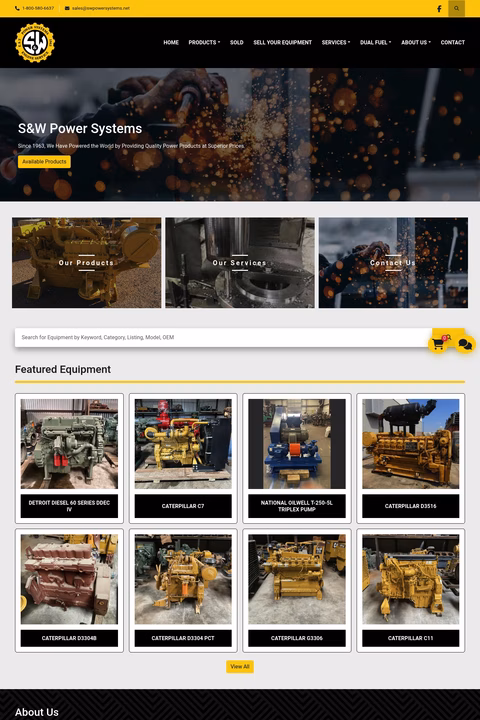The width and height of the screenshot is (480, 720).
Task: Click the About Us heading
Action: [37, 712]
